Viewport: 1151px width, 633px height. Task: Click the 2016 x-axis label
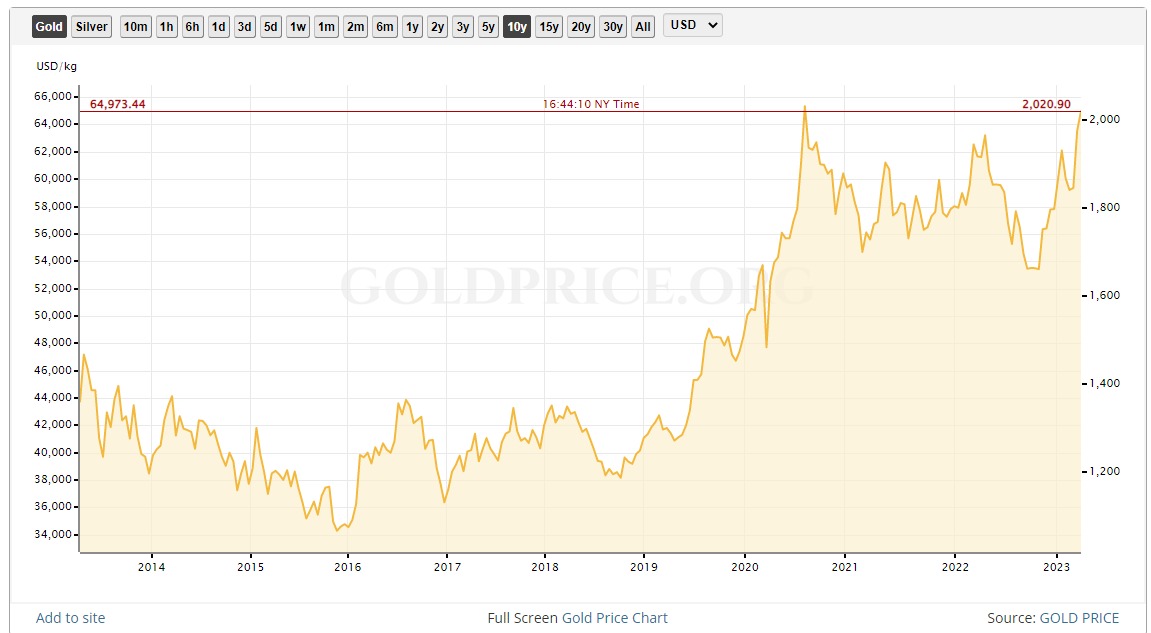coord(348,567)
